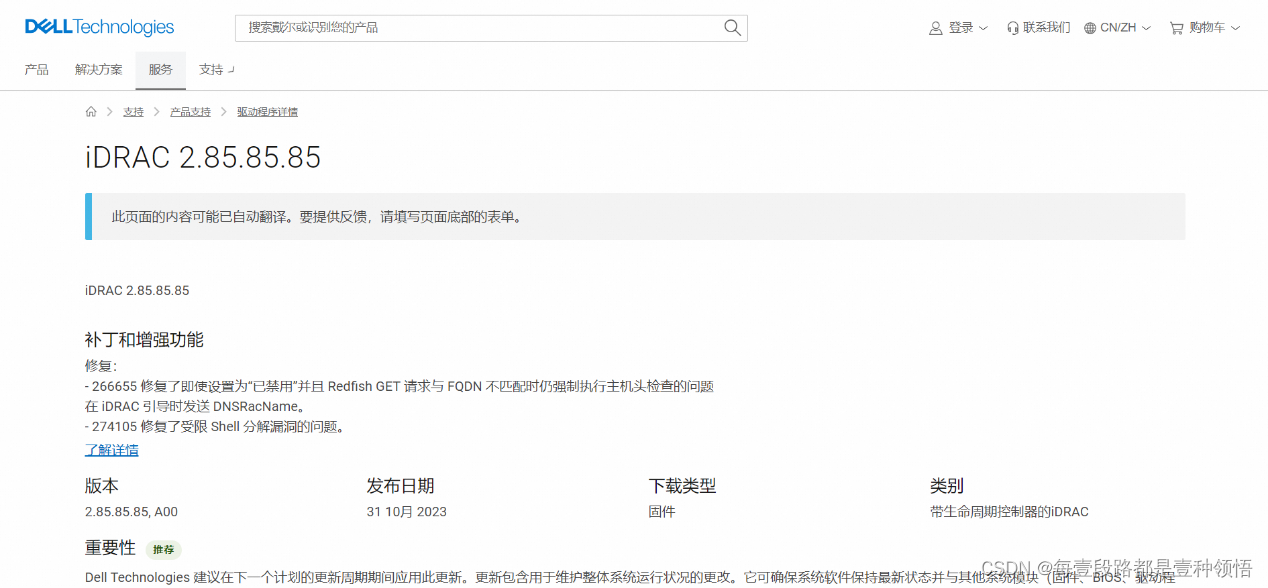Click the 了解详情 link
1268x588 pixels.
click(x=112, y=450)
